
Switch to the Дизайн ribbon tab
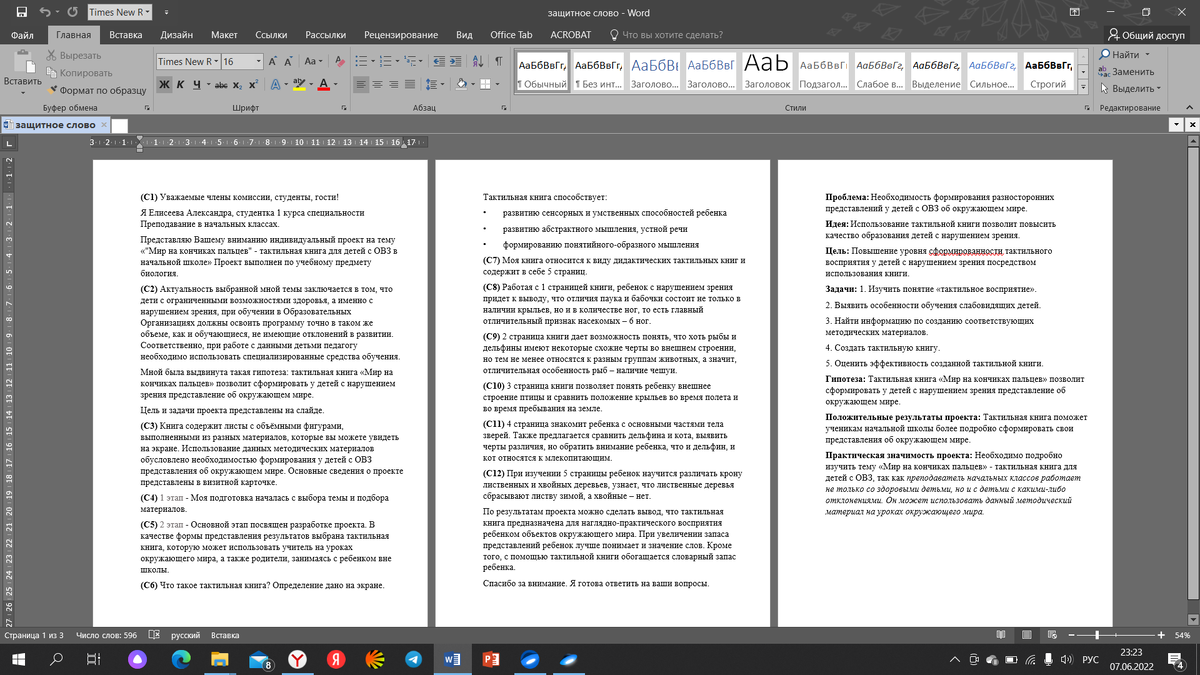coord(177,34)
